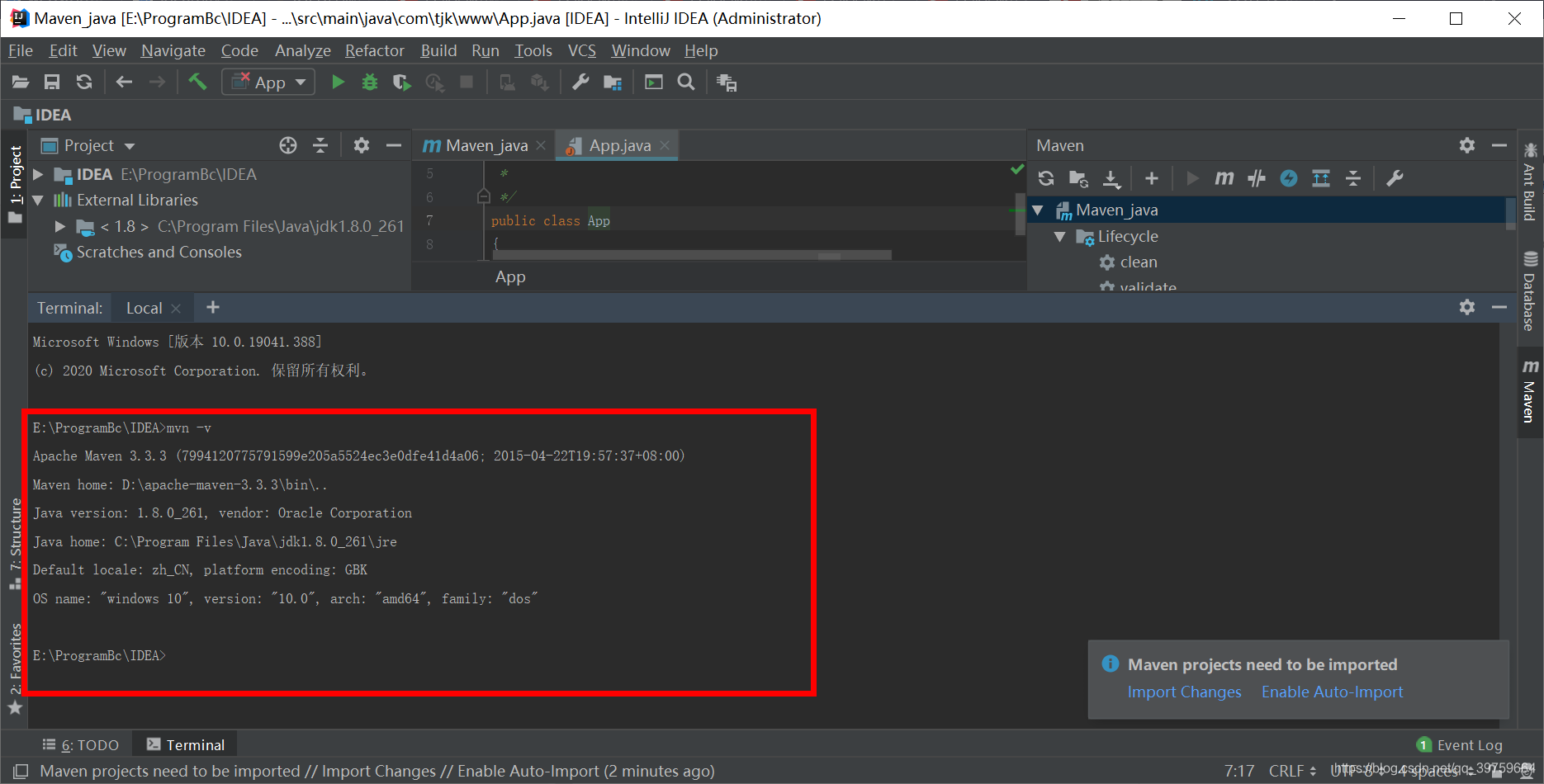Open the Refactor menu

(375, 50)
